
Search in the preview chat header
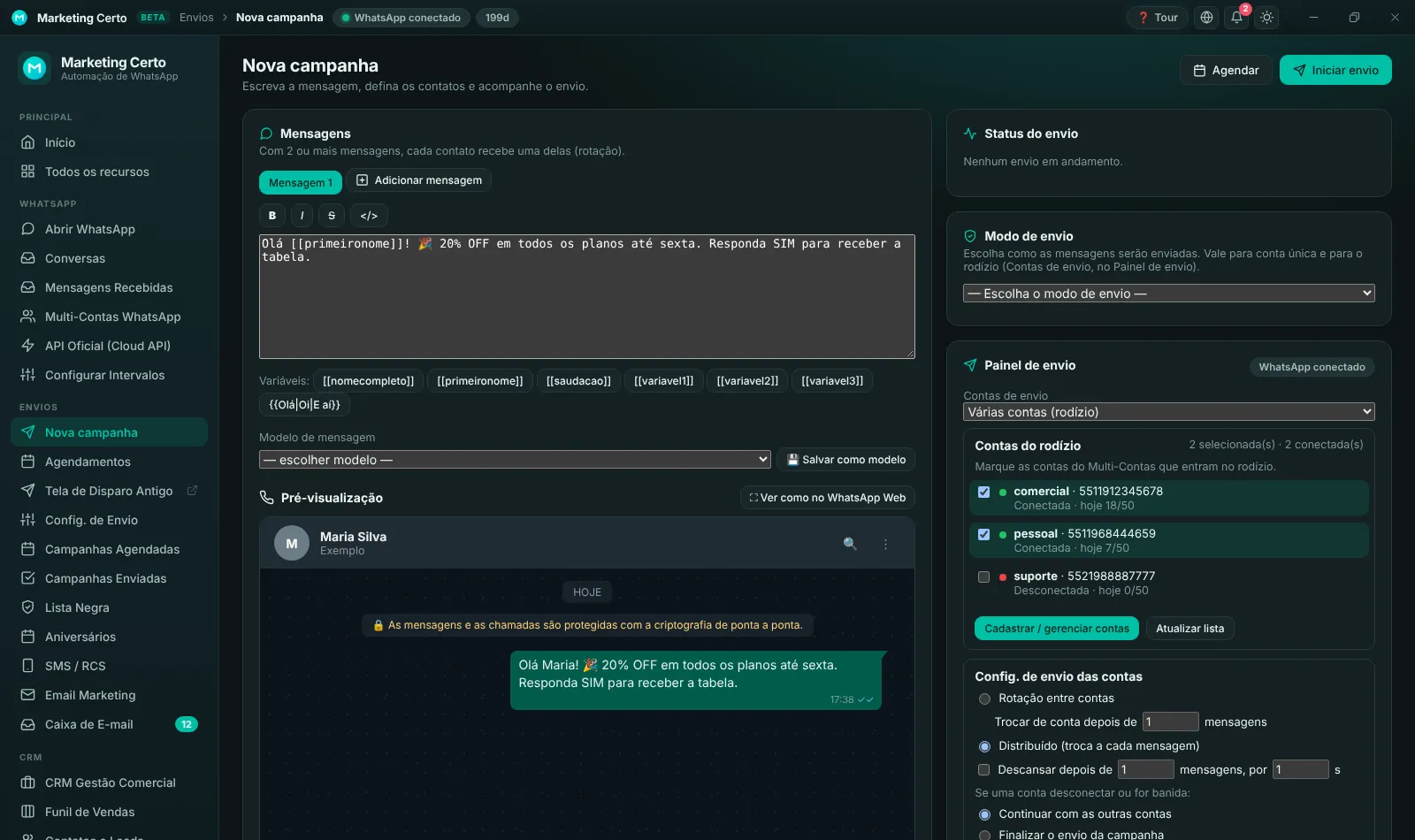tap(850, 544)
